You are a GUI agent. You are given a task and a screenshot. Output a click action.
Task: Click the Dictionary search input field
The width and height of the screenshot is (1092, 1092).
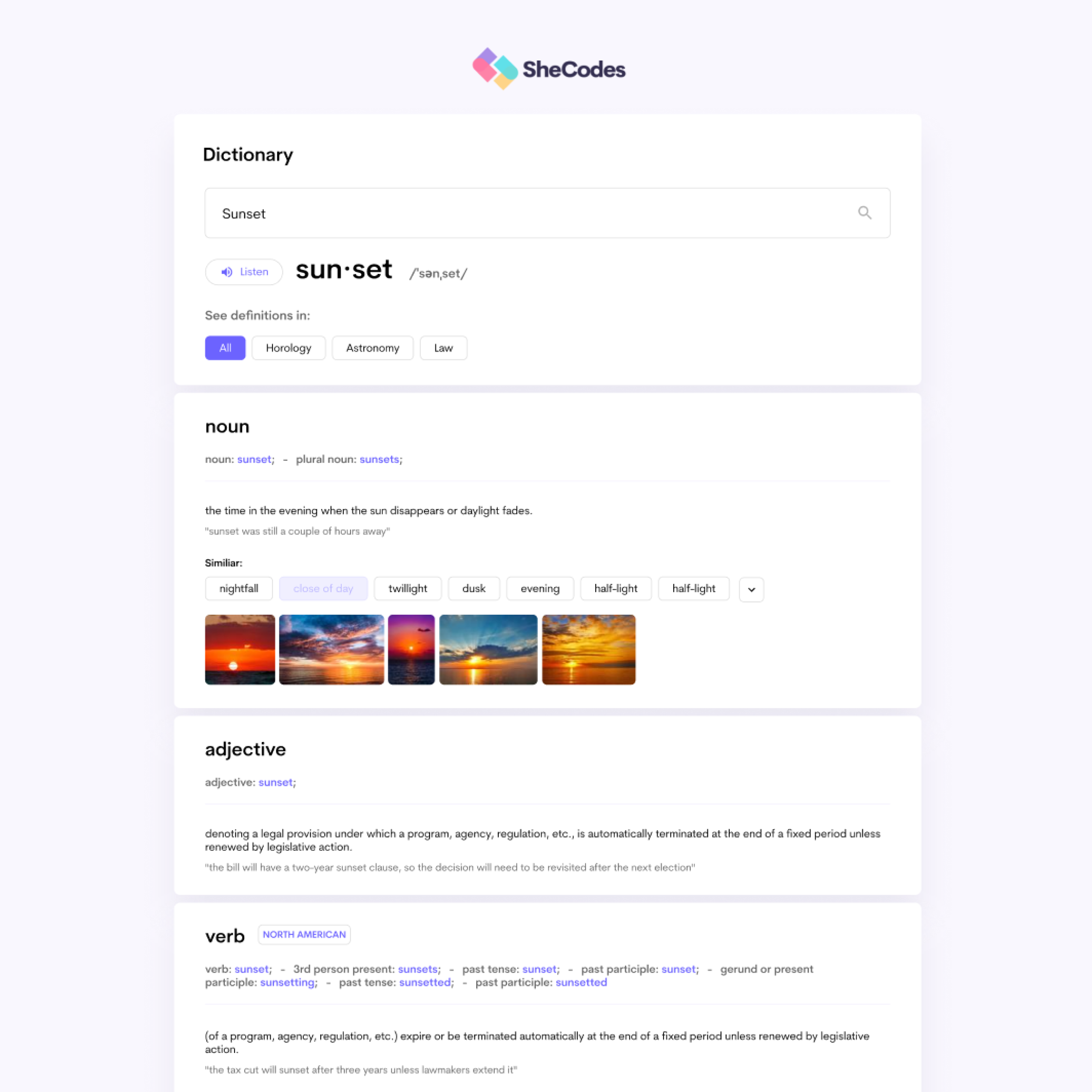(546, 212)
